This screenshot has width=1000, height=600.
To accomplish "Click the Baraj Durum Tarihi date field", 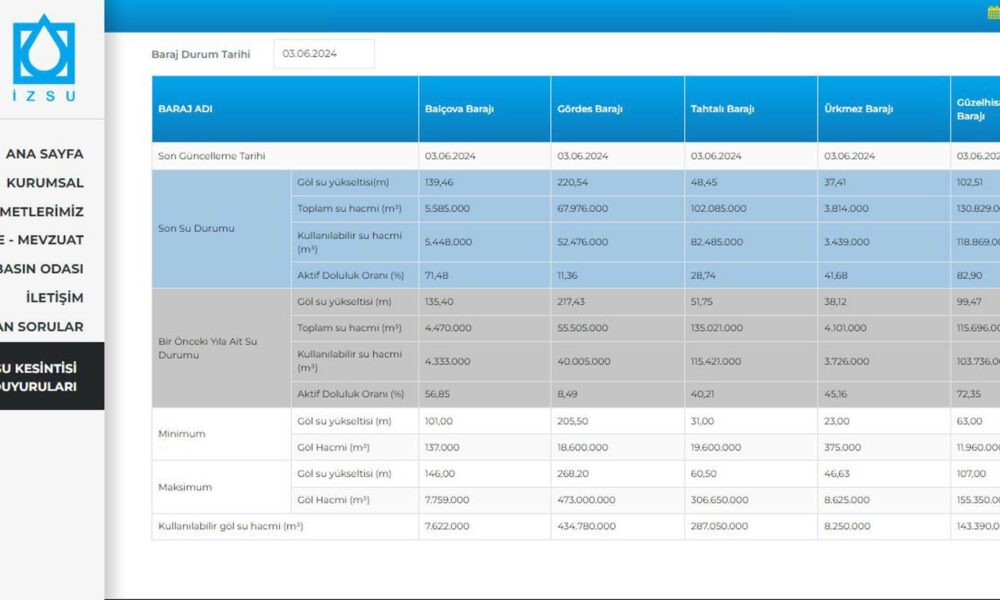I will pyautogui.click(x=323, y=54).
